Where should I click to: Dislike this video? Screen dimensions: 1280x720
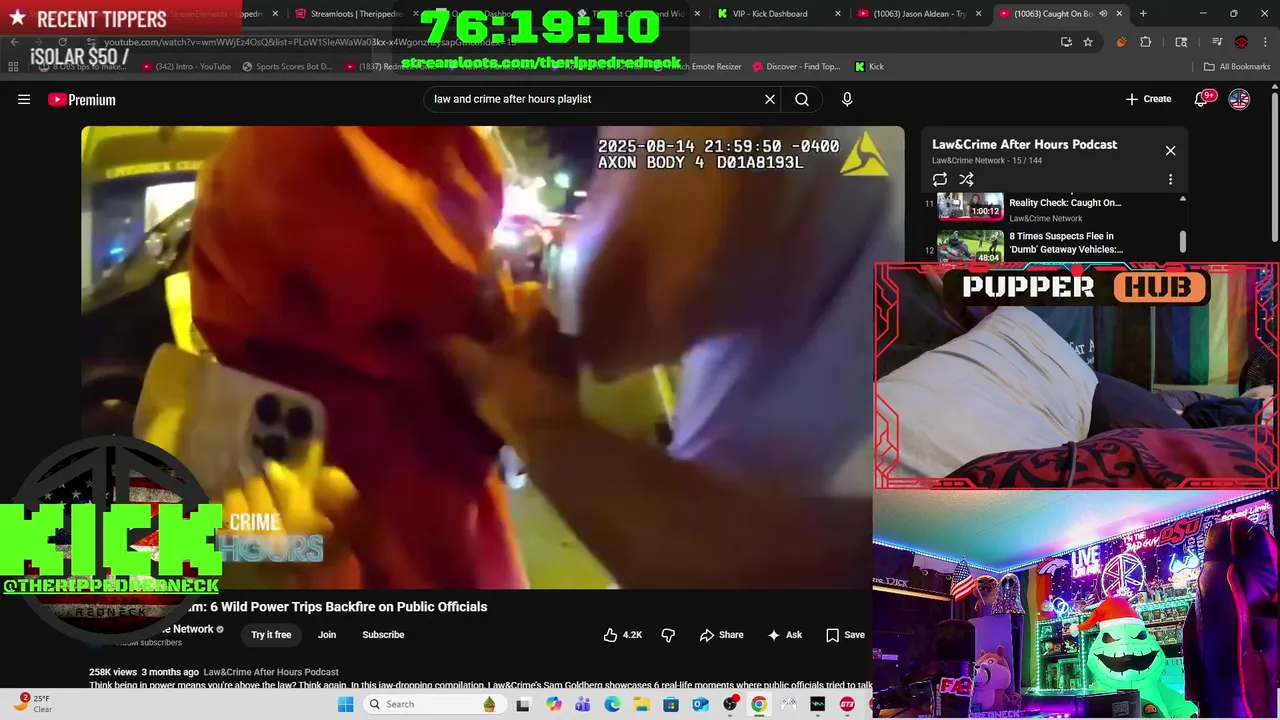click(668, 635)
